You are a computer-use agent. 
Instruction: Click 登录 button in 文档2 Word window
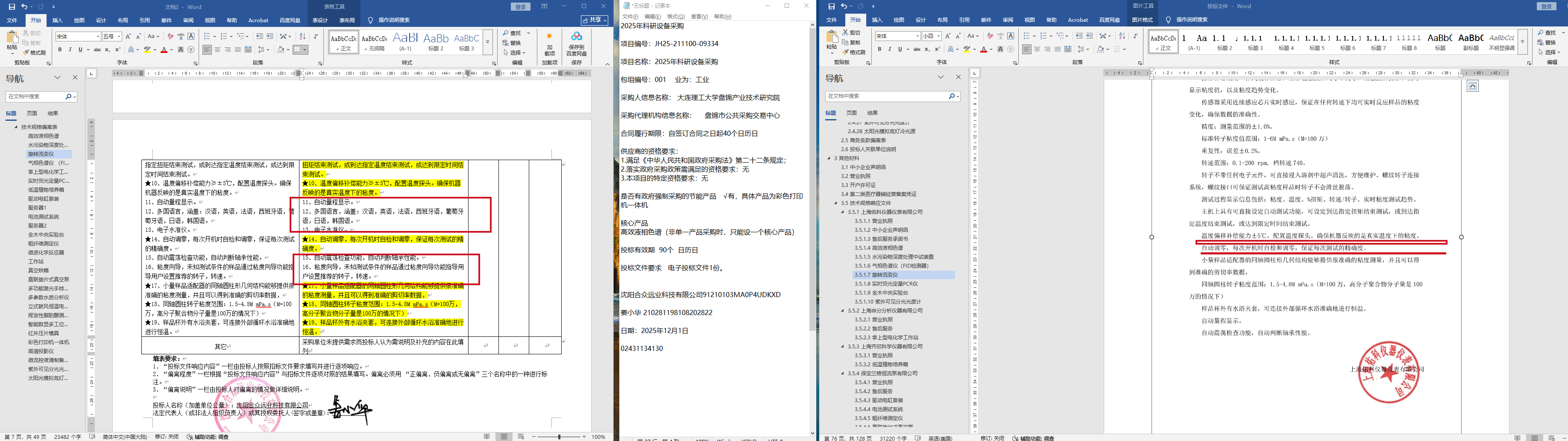pyautogui.click(x=520, y=7)
